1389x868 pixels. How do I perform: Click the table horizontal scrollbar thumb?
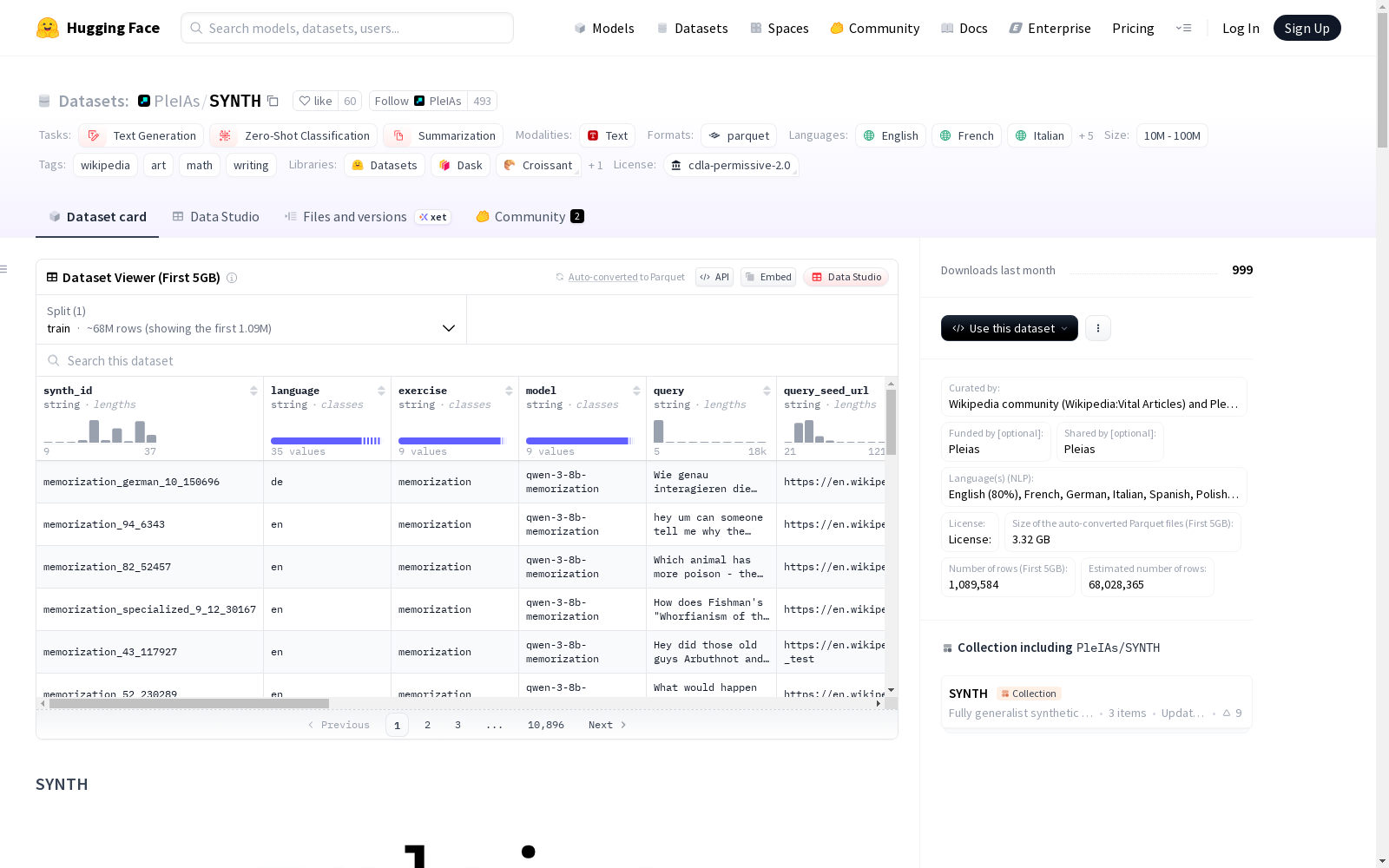pos(189,703)
